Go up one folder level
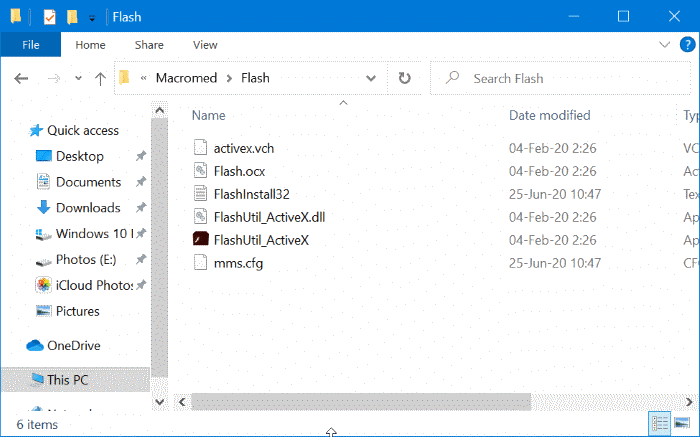 [x=100, y=79]
